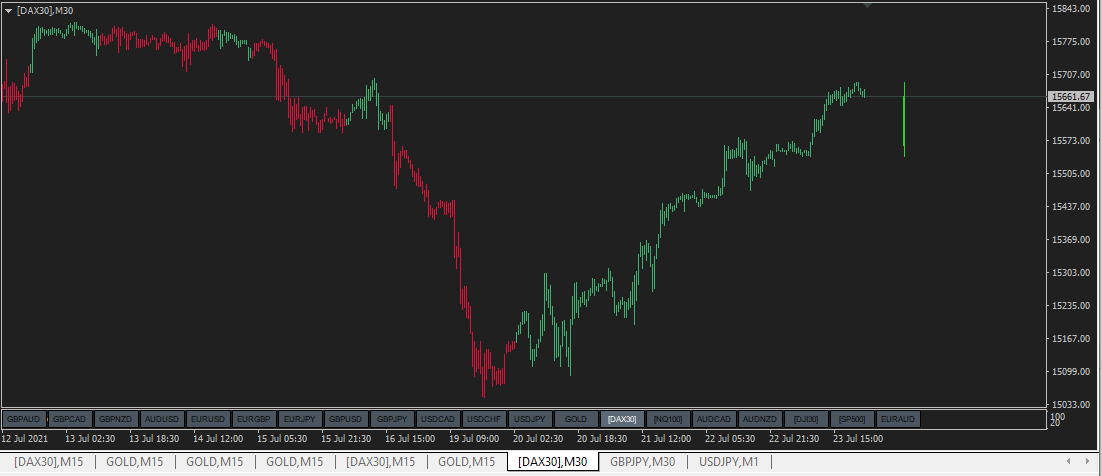Load the EURJPY symbol button
This screenshot has width=1102, height=476.
[x=301, y=419]
